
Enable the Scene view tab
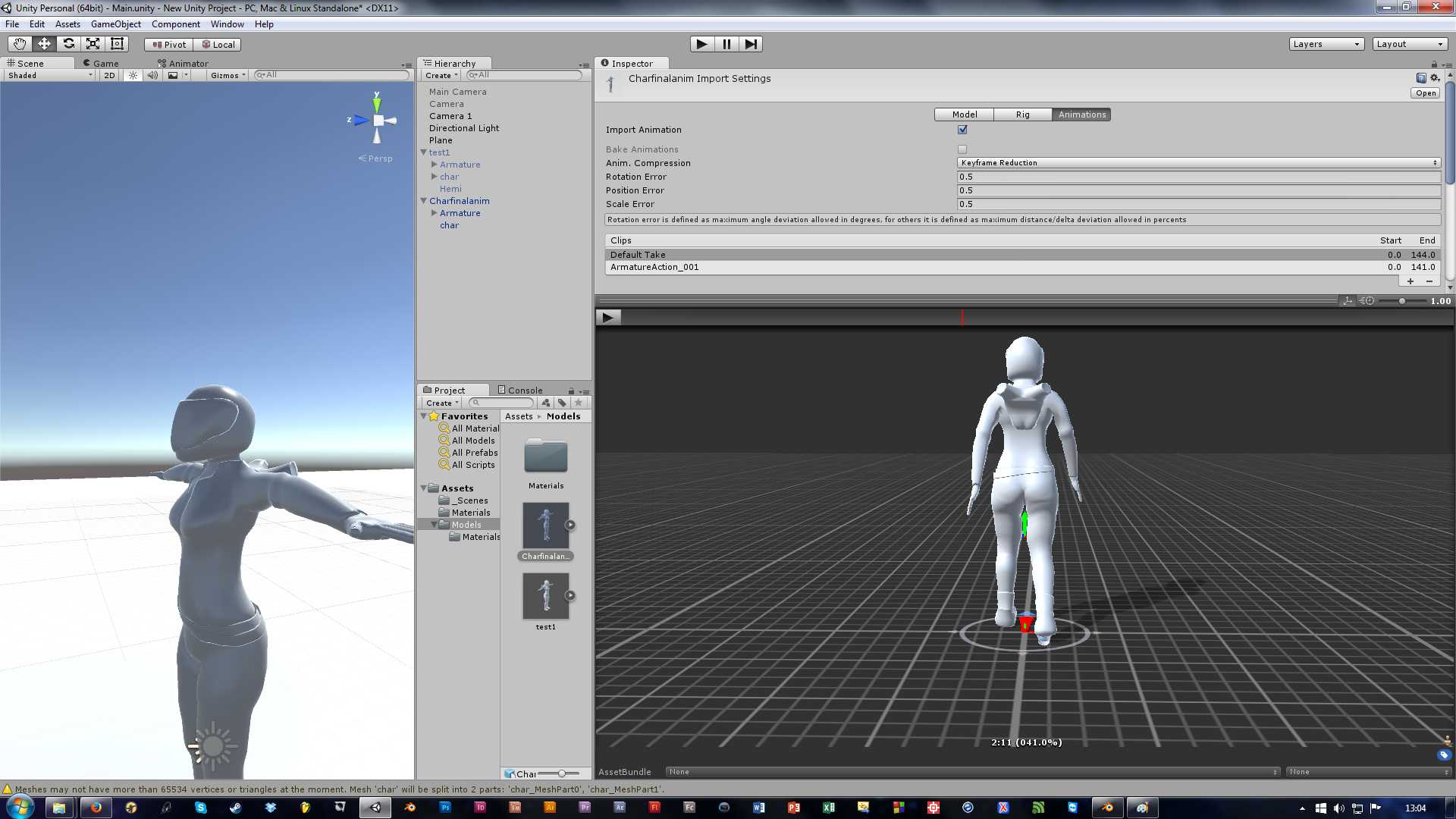click(x=28, y=62)
